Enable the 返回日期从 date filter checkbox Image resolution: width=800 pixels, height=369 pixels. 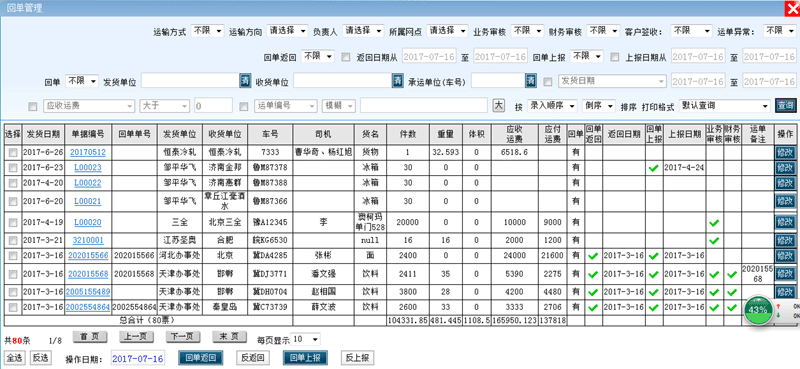pyautogui.click(x=346, y=57)
